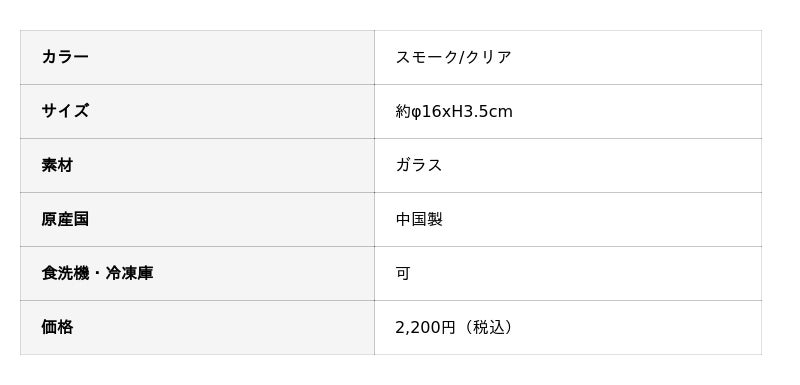Click the 価格 label cell
Viewport: 800px width, 385px height.
click(x=197, y=327)
